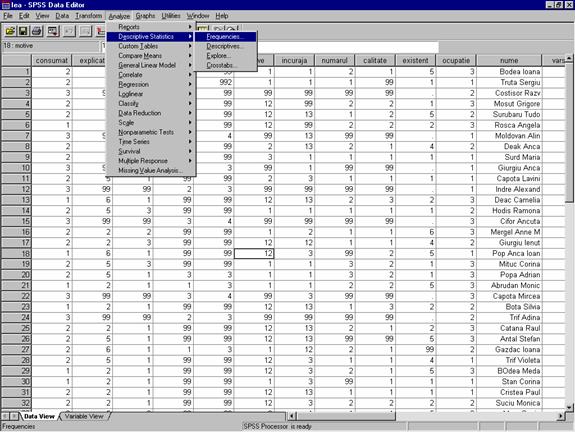Click the Data View tab
This screenshot has height=432, width=575.
point(39,416)
